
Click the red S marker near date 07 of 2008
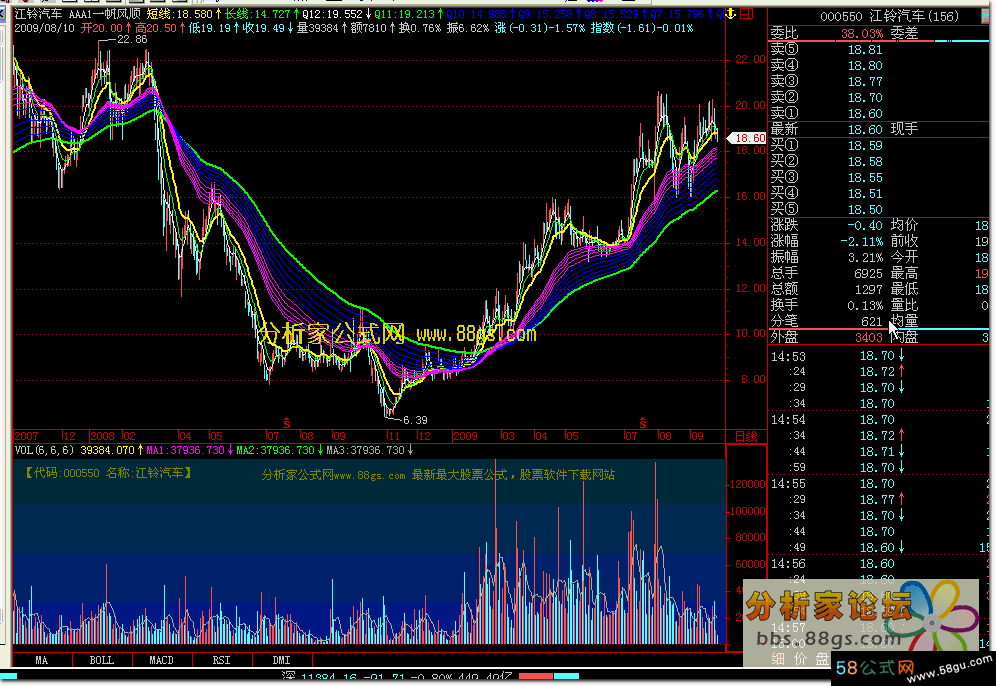(x=286, y=423)
